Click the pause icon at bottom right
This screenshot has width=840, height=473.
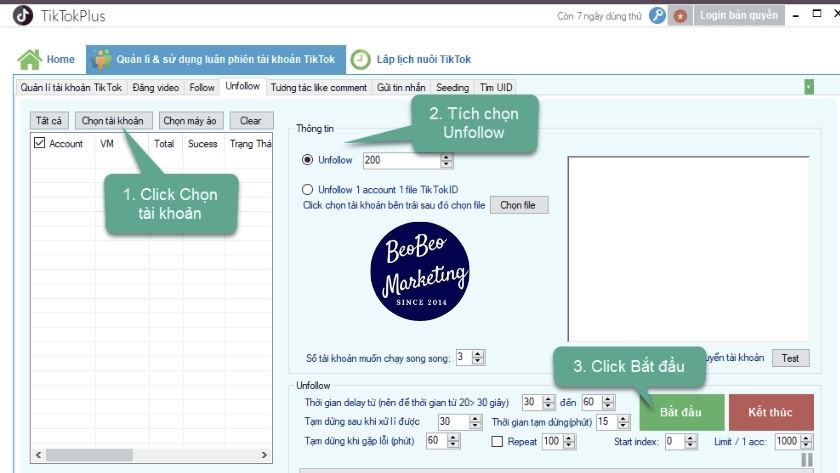click(x=806, y=460)
